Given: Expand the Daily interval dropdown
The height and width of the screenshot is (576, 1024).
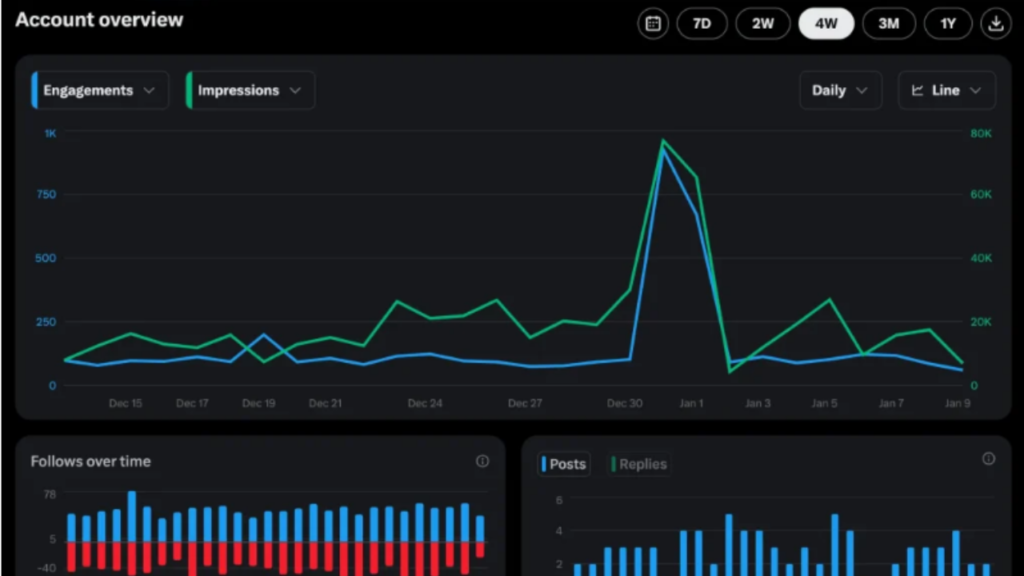Looking at the screenshot, I should pyautogui.click(x=840, y=90).
